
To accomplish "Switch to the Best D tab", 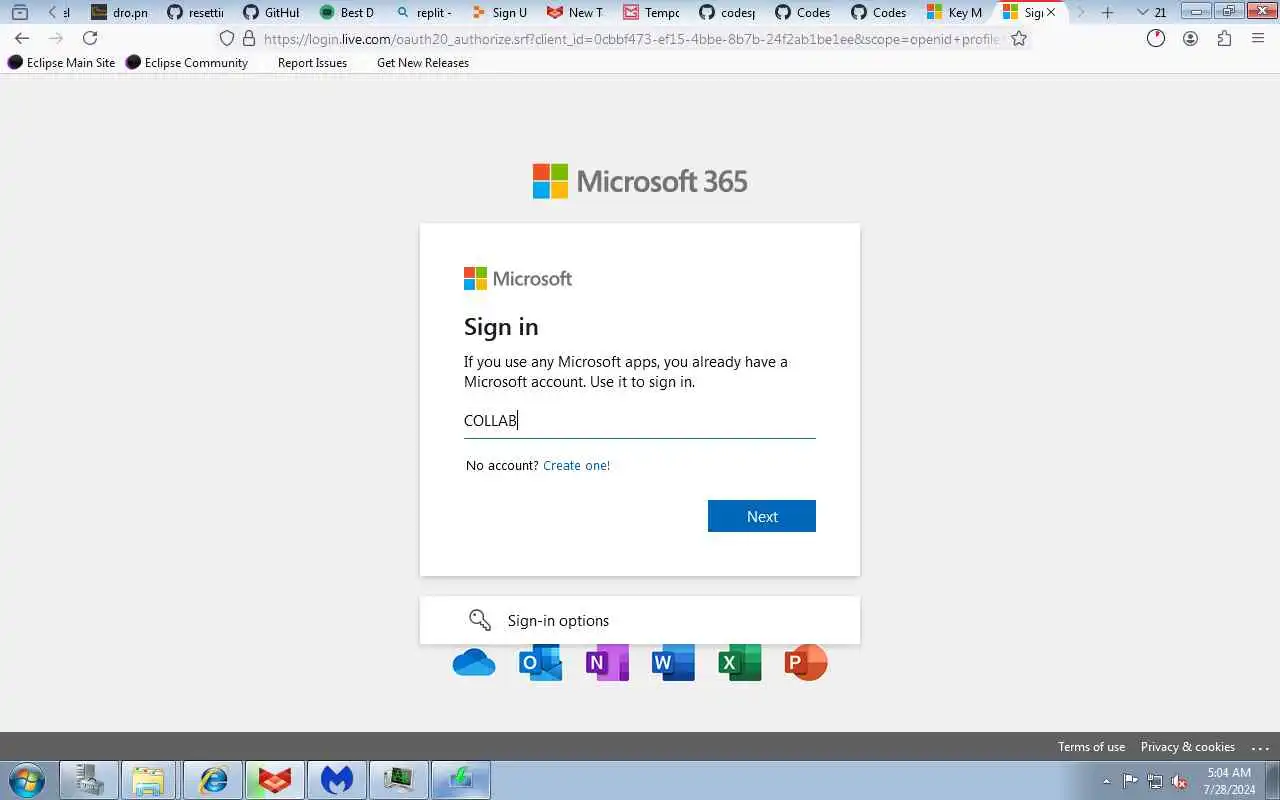I will point(348,12).
